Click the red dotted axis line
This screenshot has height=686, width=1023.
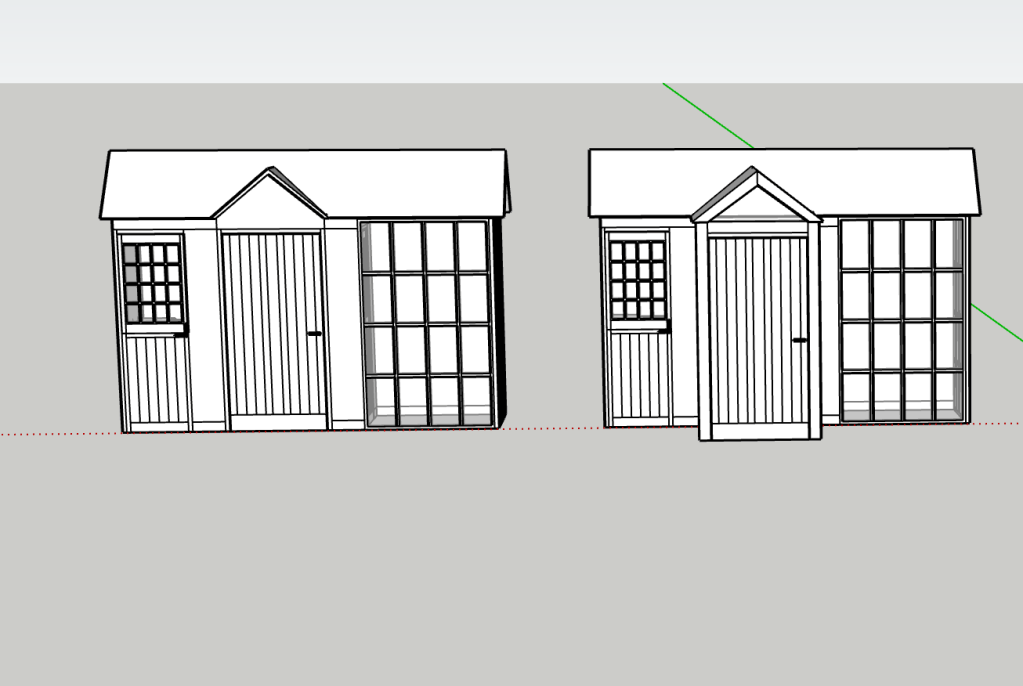click(60, 434)
